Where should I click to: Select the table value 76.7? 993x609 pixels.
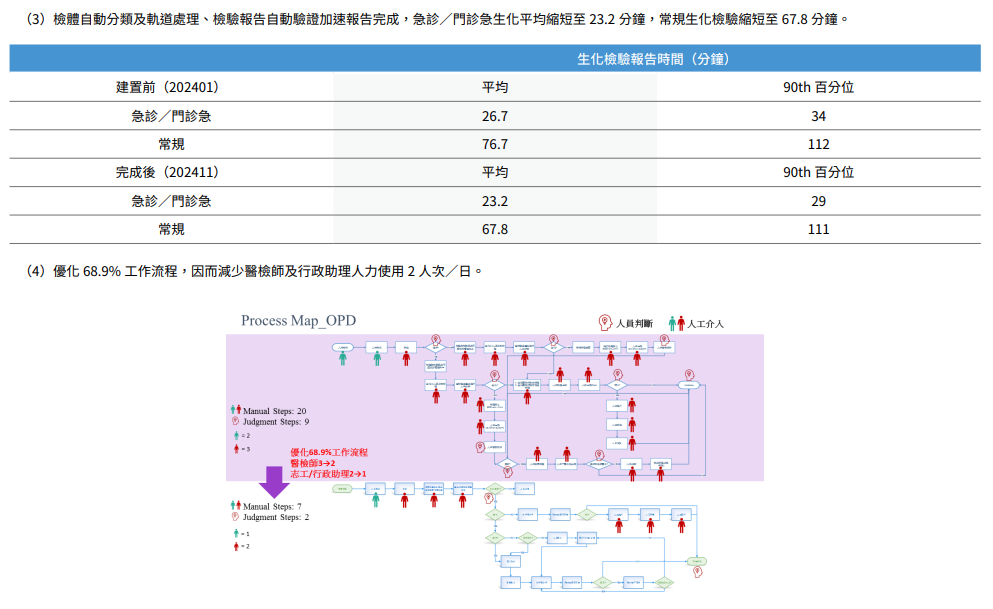(495, 144)
